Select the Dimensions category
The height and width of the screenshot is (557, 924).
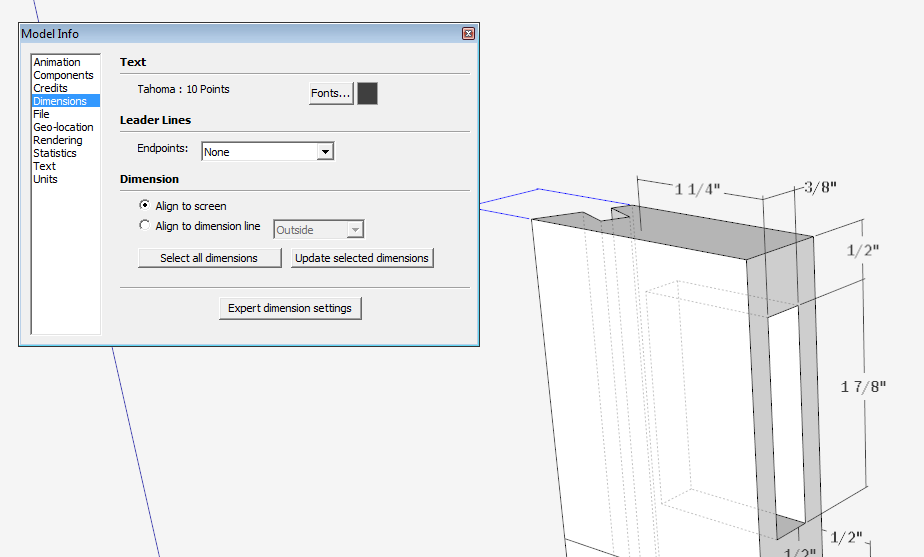tap(65, 101)
